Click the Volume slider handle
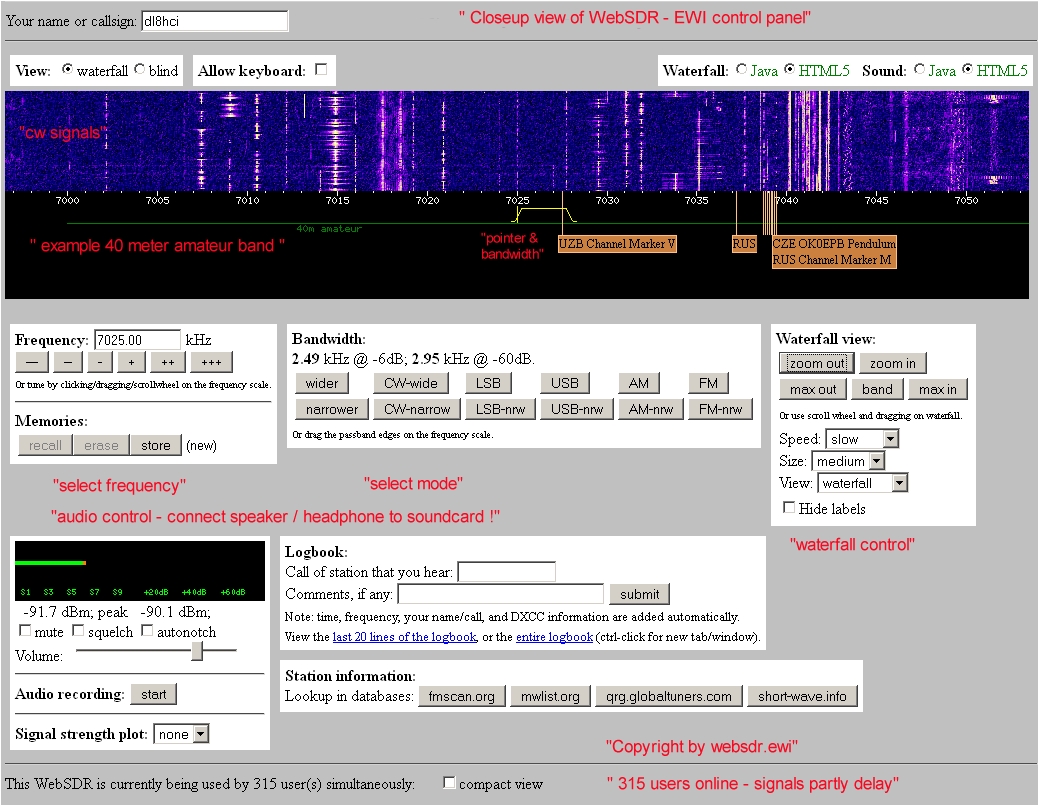1039x806 pixels. coord(197,651)
